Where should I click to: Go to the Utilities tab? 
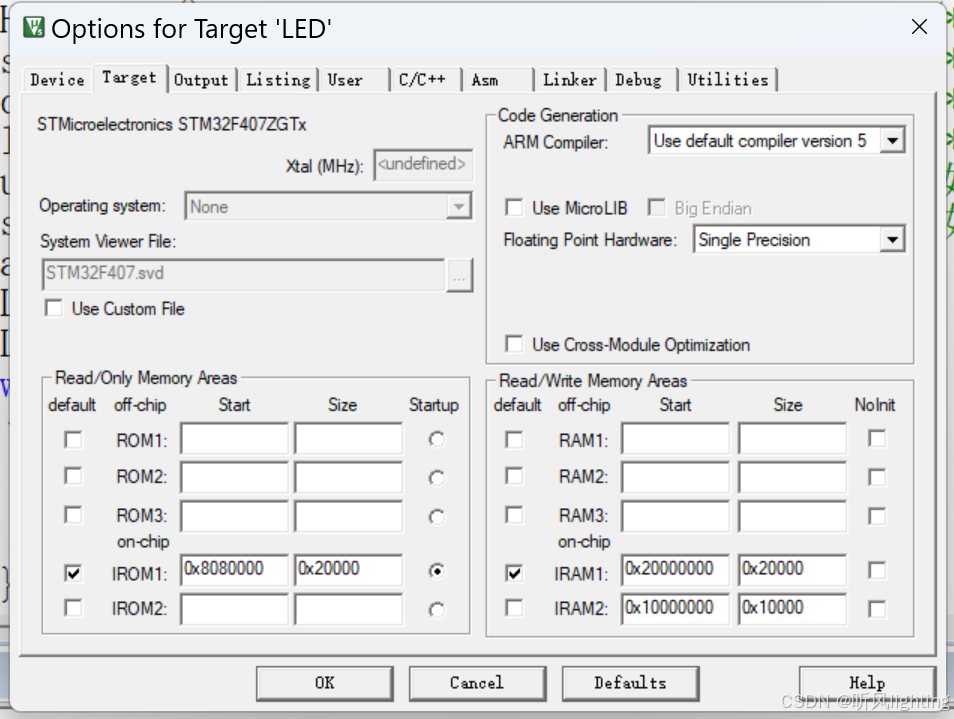pyautogui.click(x=728, y=80)
